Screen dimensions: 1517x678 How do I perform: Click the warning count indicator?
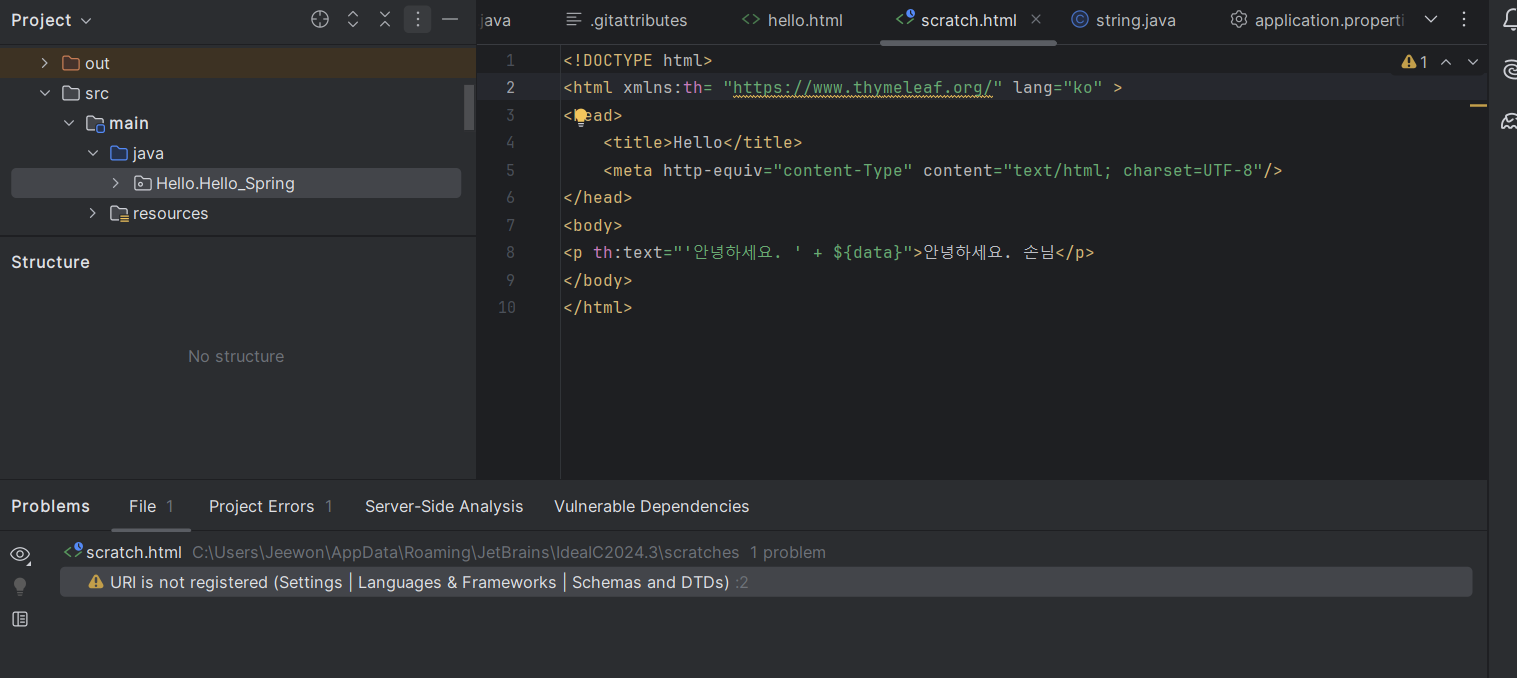[1415, 62]
